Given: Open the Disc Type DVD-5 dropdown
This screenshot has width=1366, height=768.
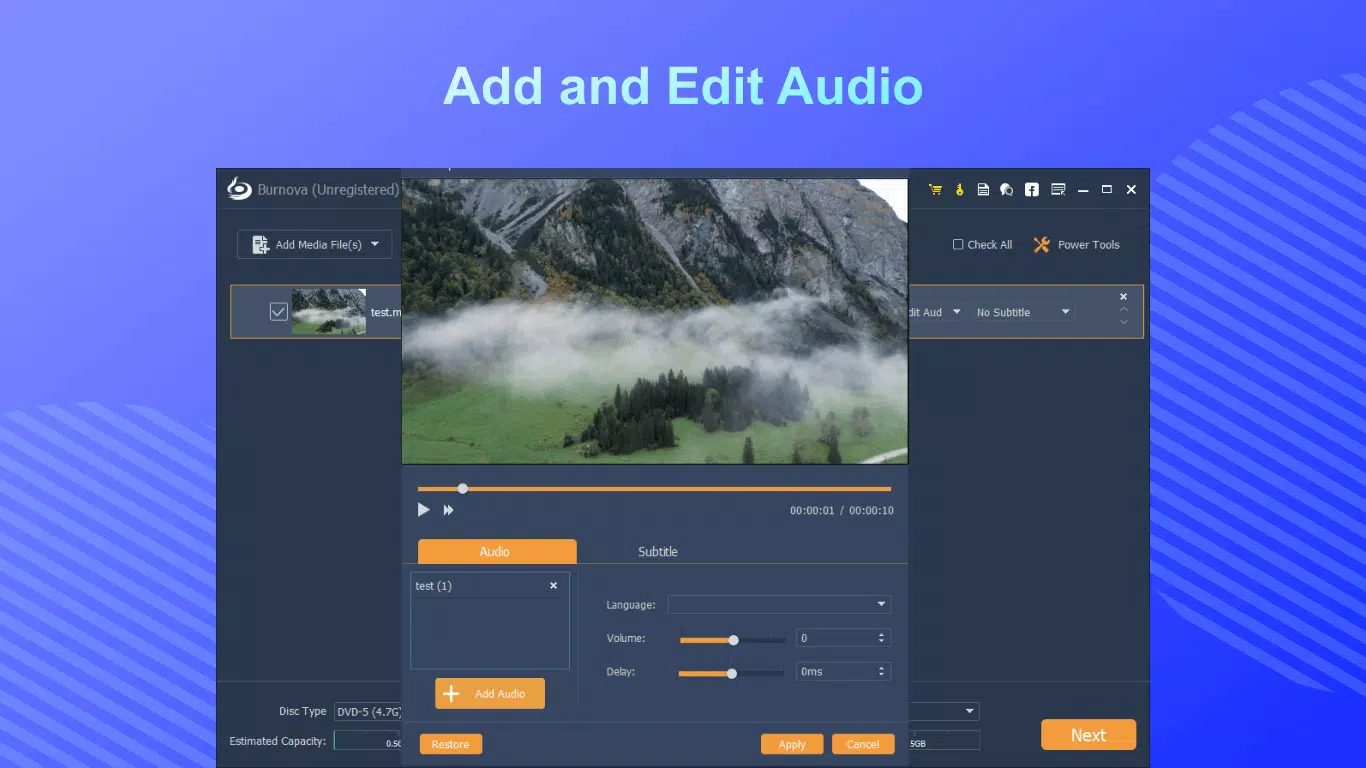Looking at the screenshot, I should click(x=368, y=712).
